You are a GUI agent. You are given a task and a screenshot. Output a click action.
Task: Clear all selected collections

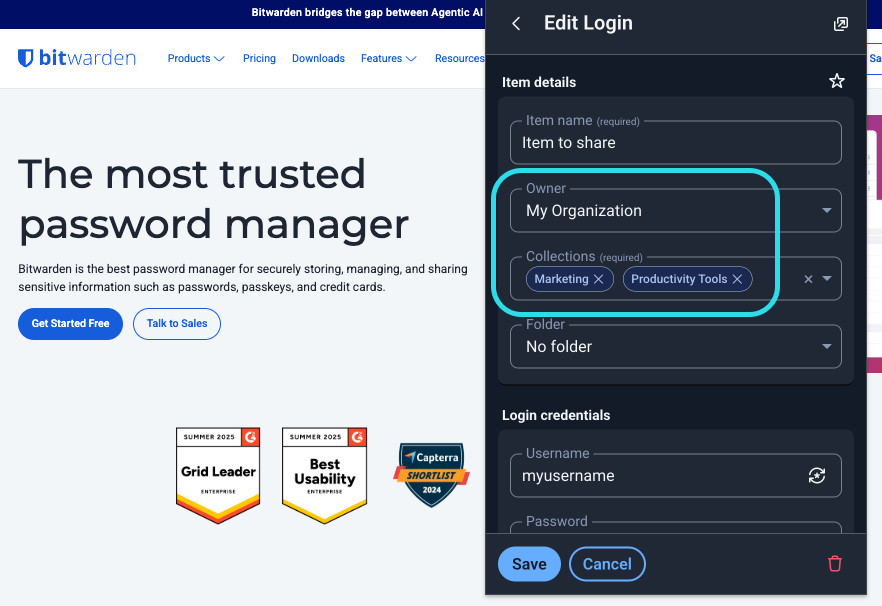pos(808,279)
